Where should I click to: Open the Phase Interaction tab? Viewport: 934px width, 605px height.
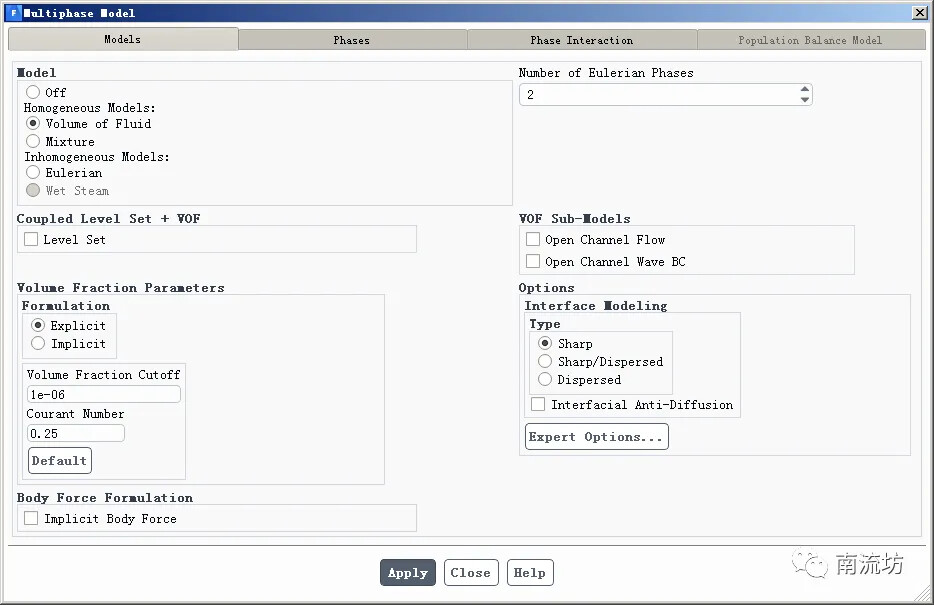581,40
